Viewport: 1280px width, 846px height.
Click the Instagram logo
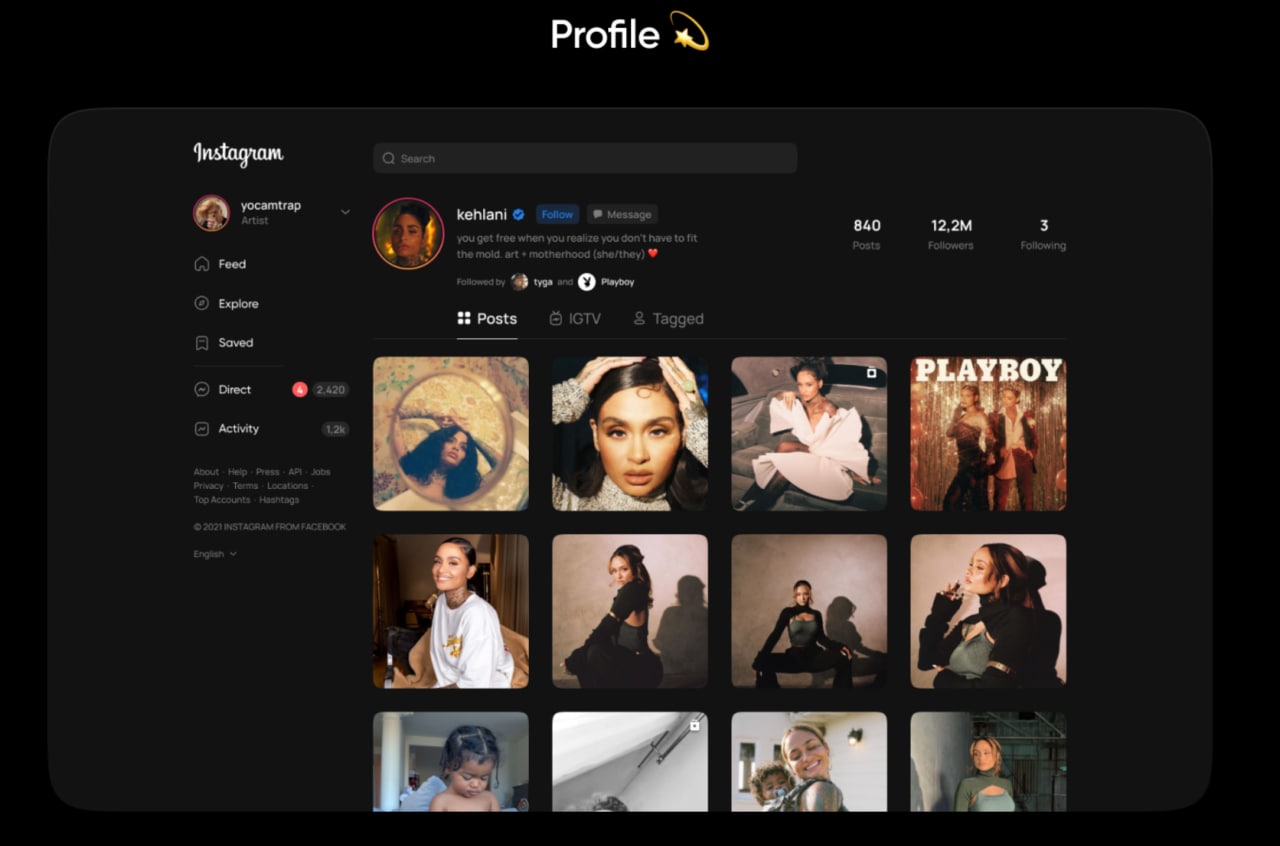coord(238,154)
